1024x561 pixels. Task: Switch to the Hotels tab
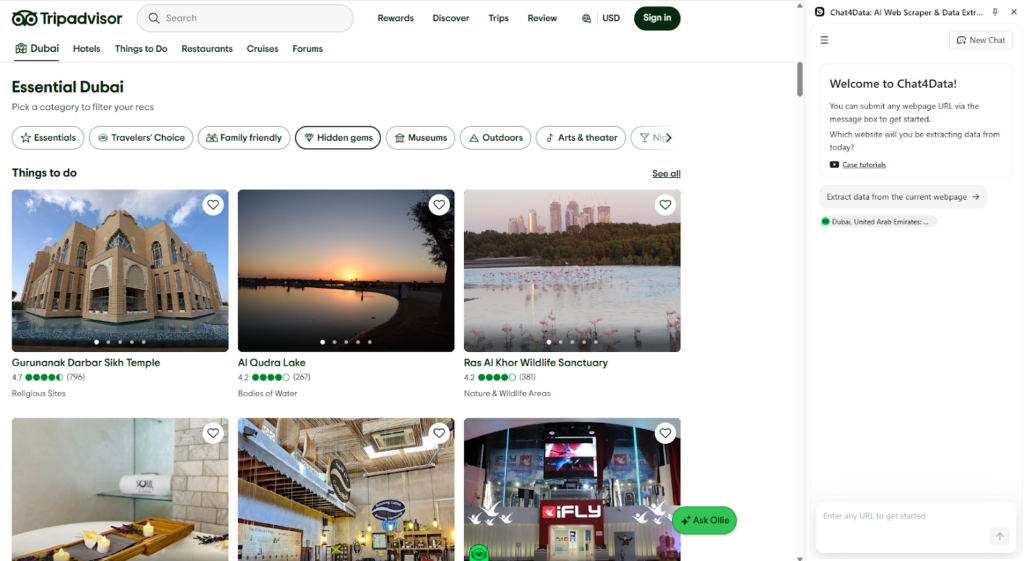click(x=87, y=49)
